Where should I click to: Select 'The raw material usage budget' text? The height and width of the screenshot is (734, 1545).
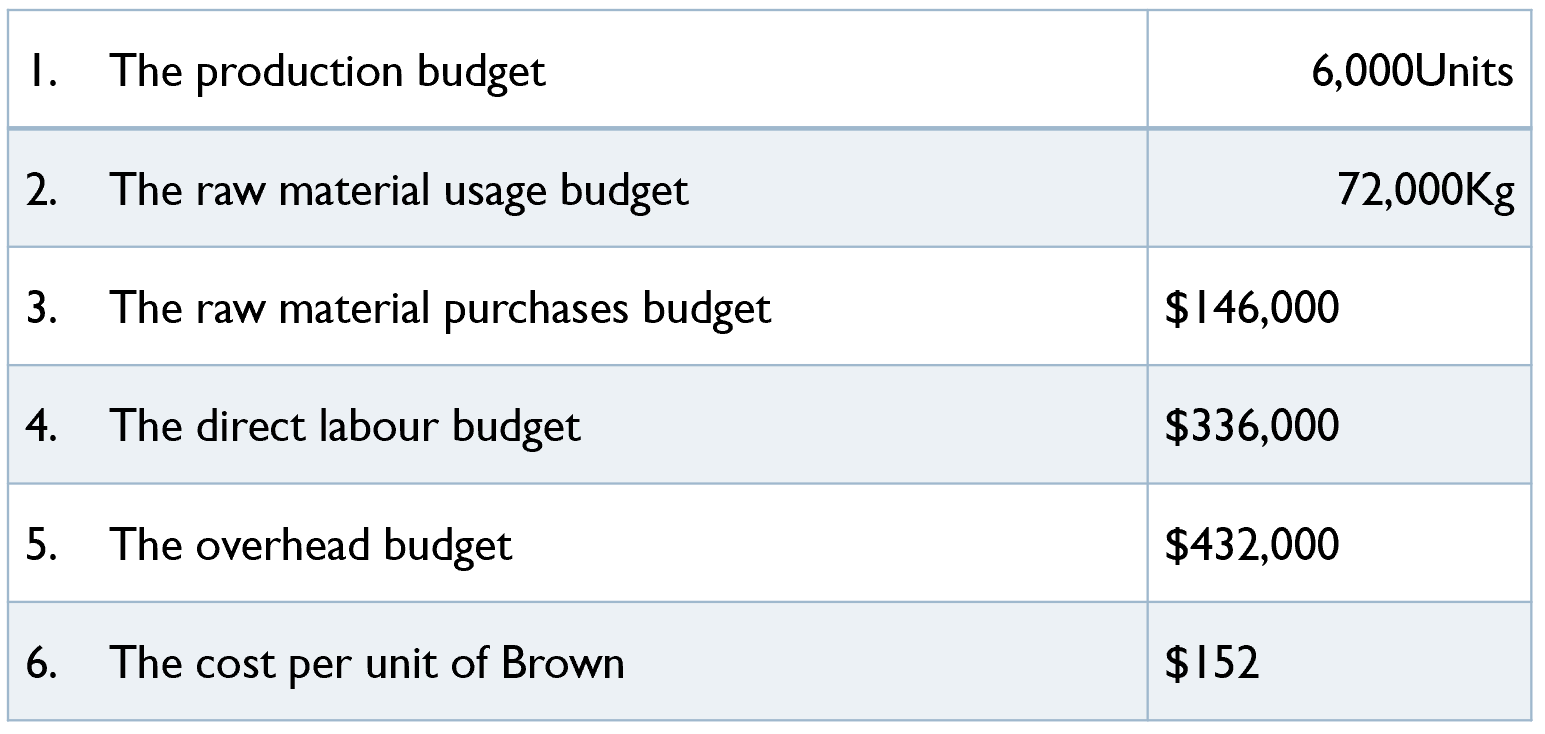click(399, 190)
